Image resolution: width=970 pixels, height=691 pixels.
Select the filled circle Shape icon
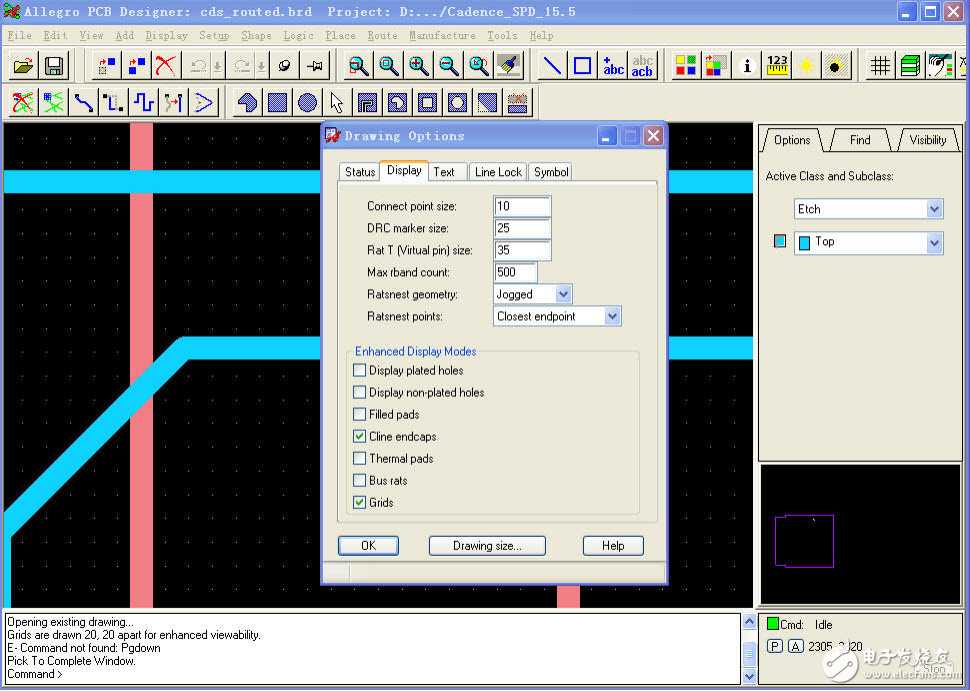pyautogui.click(x=307, y=102)
